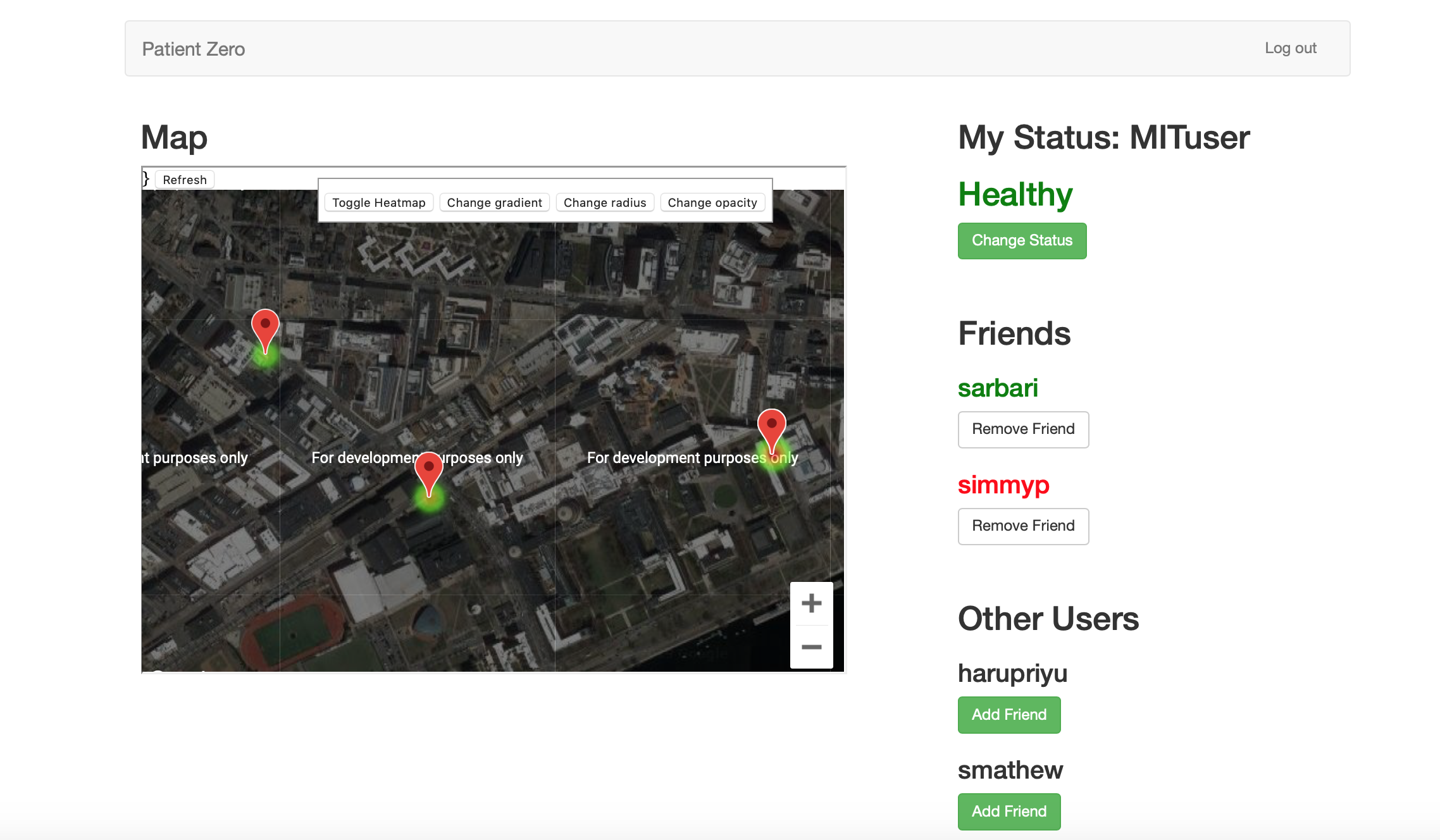Add smathew as a friend
The width and height of the screenshot is (1440, 840).
1009,812
